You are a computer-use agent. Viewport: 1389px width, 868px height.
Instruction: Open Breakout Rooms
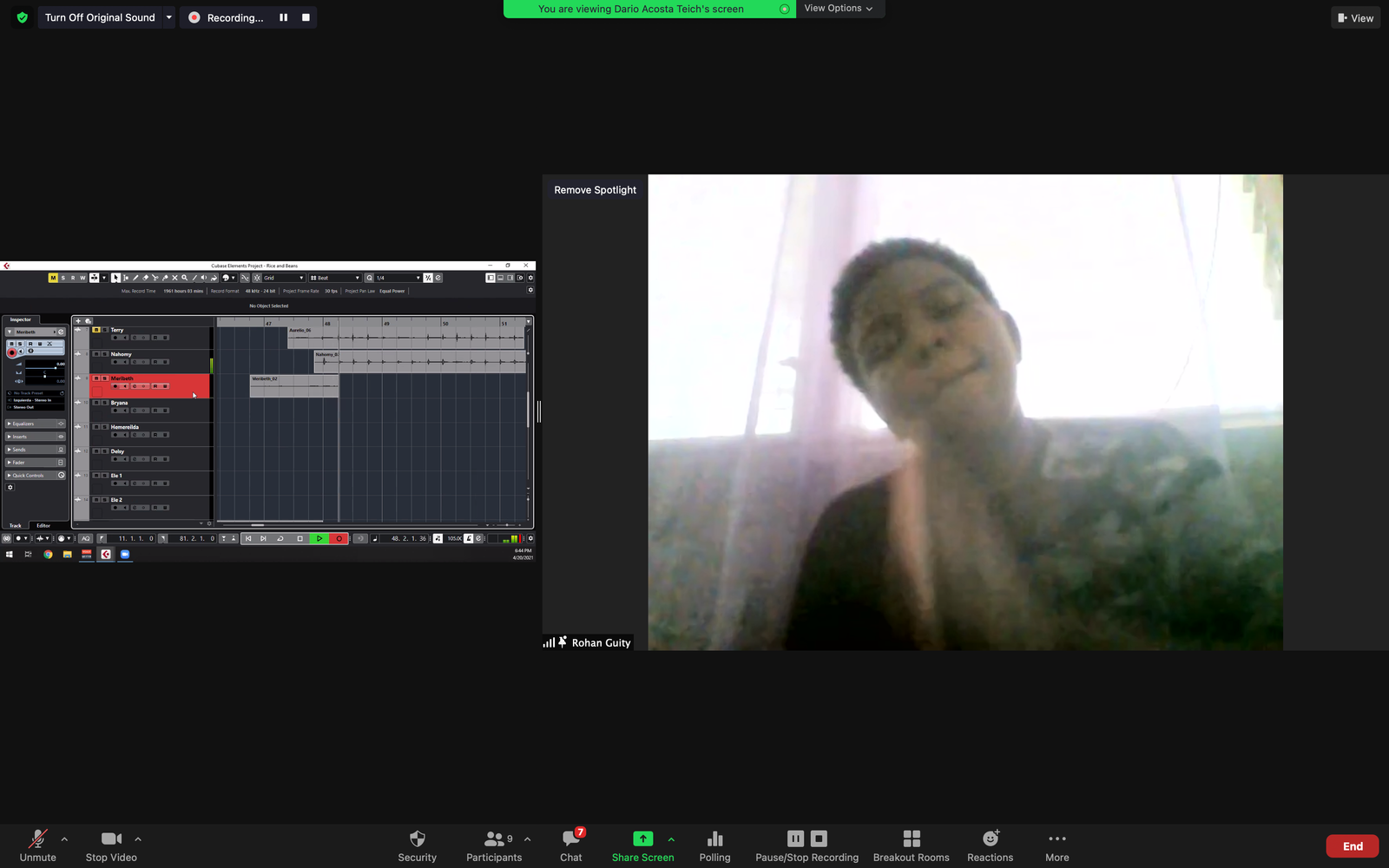pos(911,845)
